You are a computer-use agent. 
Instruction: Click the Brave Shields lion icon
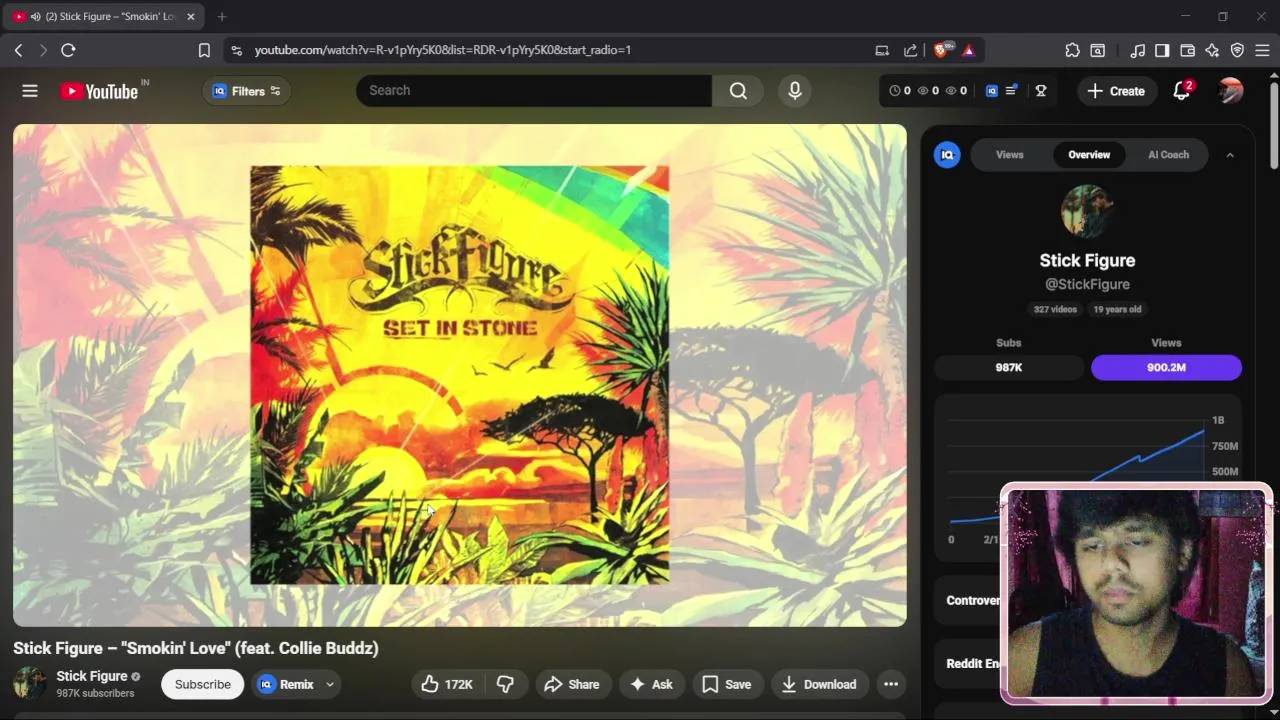click(943, 50)
